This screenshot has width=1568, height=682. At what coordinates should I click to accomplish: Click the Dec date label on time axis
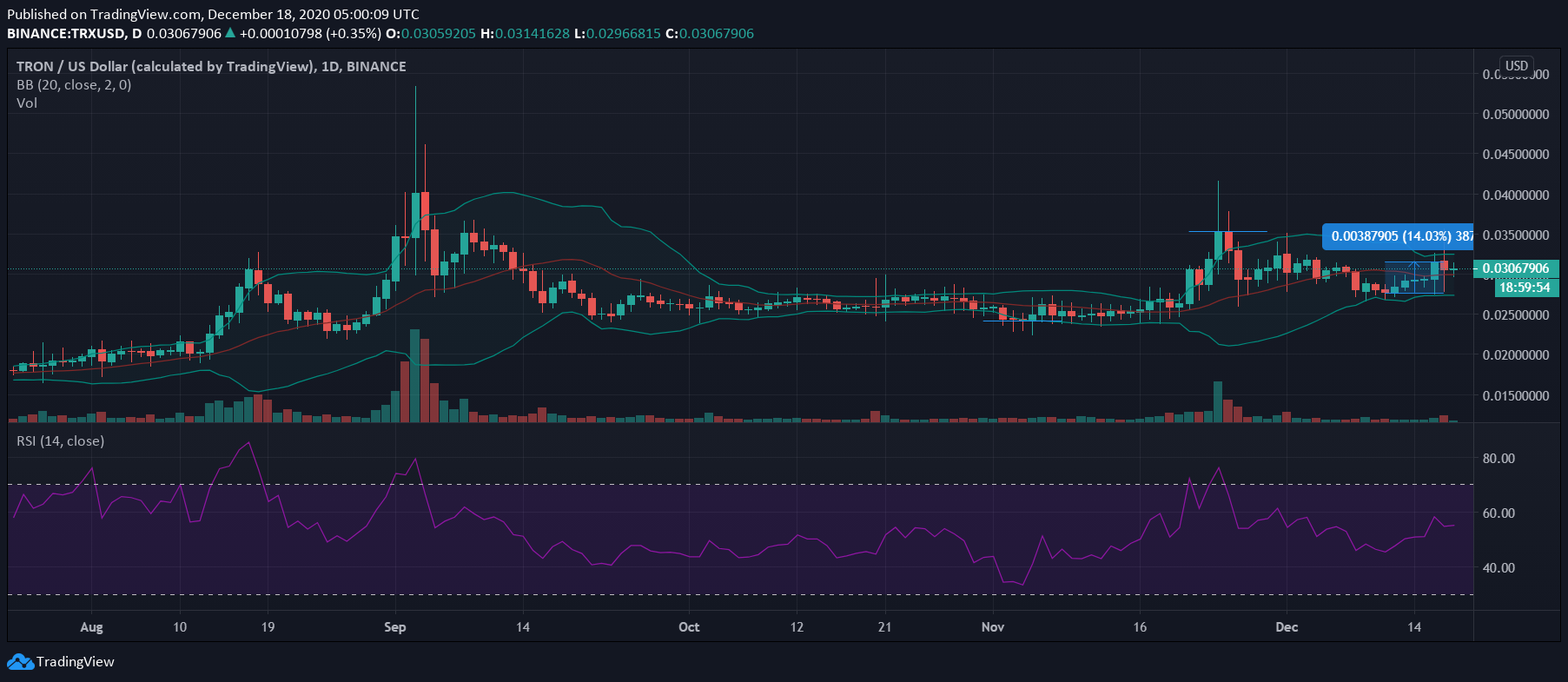coord(1287,627)
